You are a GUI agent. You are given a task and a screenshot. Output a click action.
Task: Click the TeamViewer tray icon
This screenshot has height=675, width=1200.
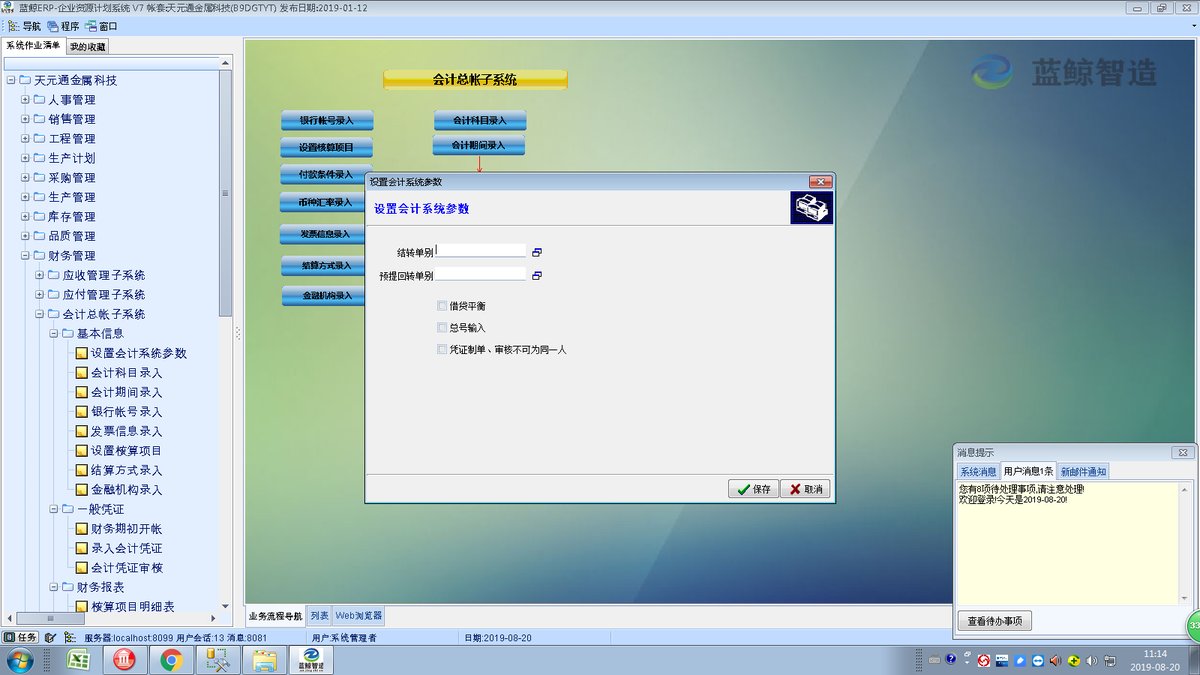(x=1038, y=661)
